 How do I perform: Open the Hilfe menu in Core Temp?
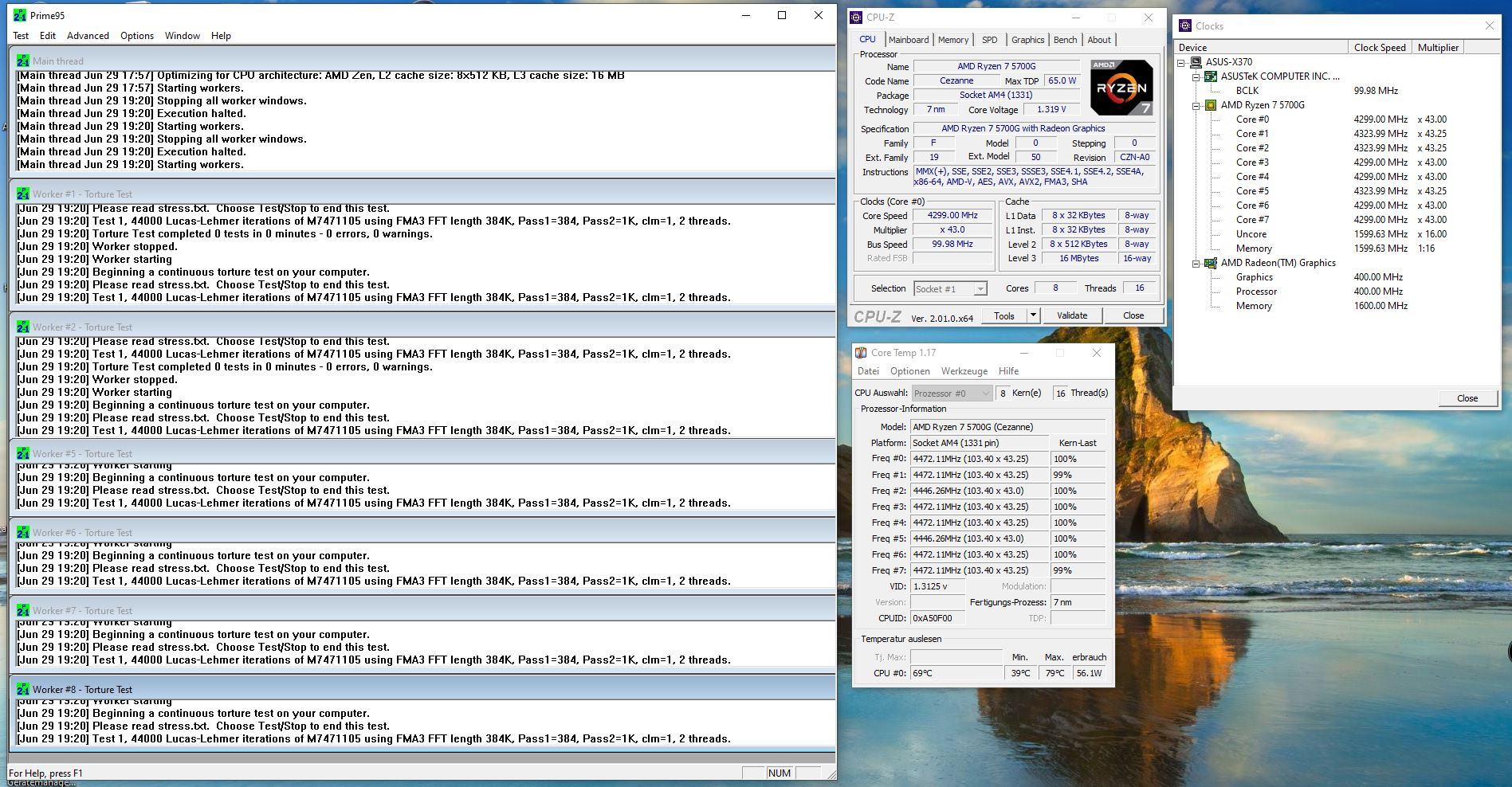point(1008,371)
